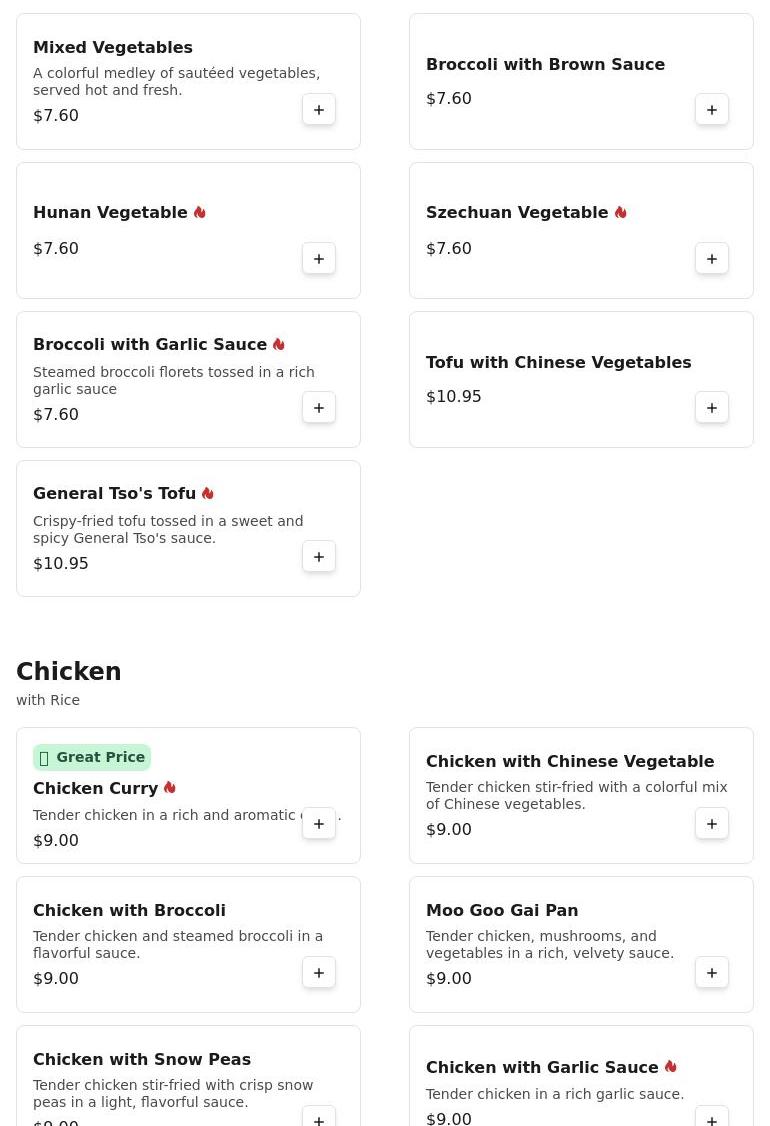Add Mixed Vegetables with plus icon
Screen dimensions: 770x1126
(319, 110)
